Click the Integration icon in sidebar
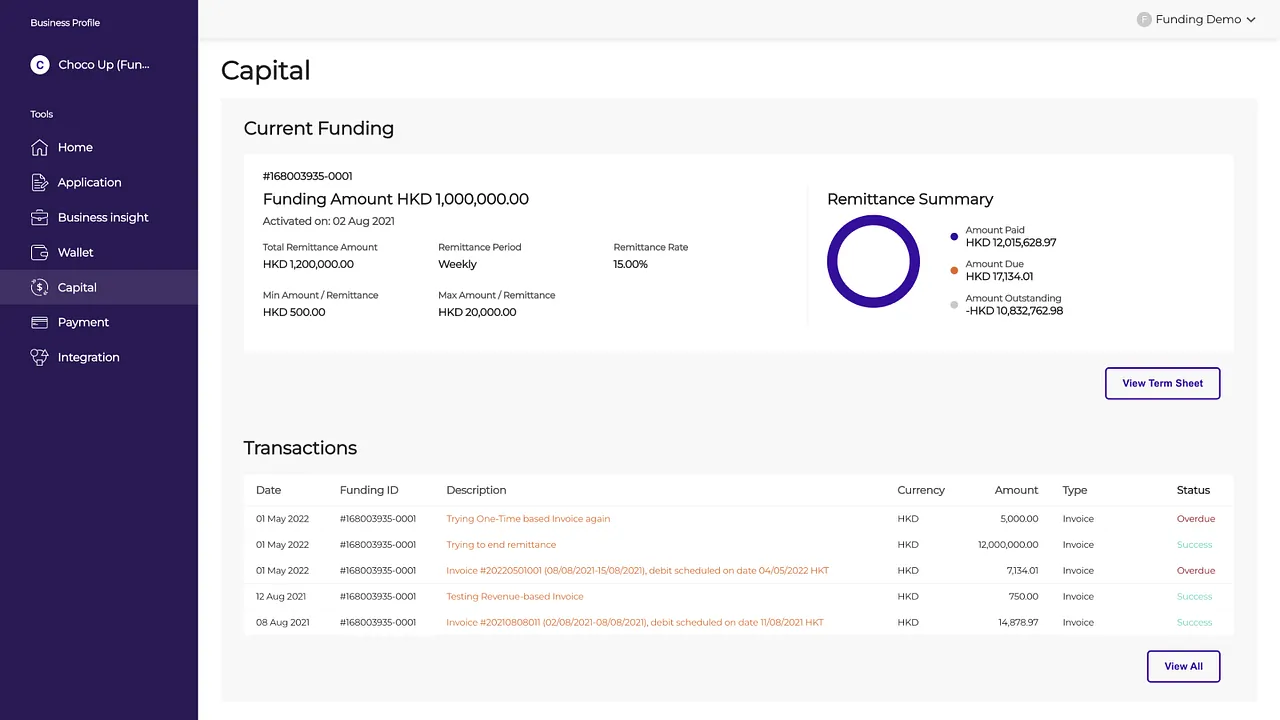The height and width of the screenshot is (720, 1280). point(39,358)
